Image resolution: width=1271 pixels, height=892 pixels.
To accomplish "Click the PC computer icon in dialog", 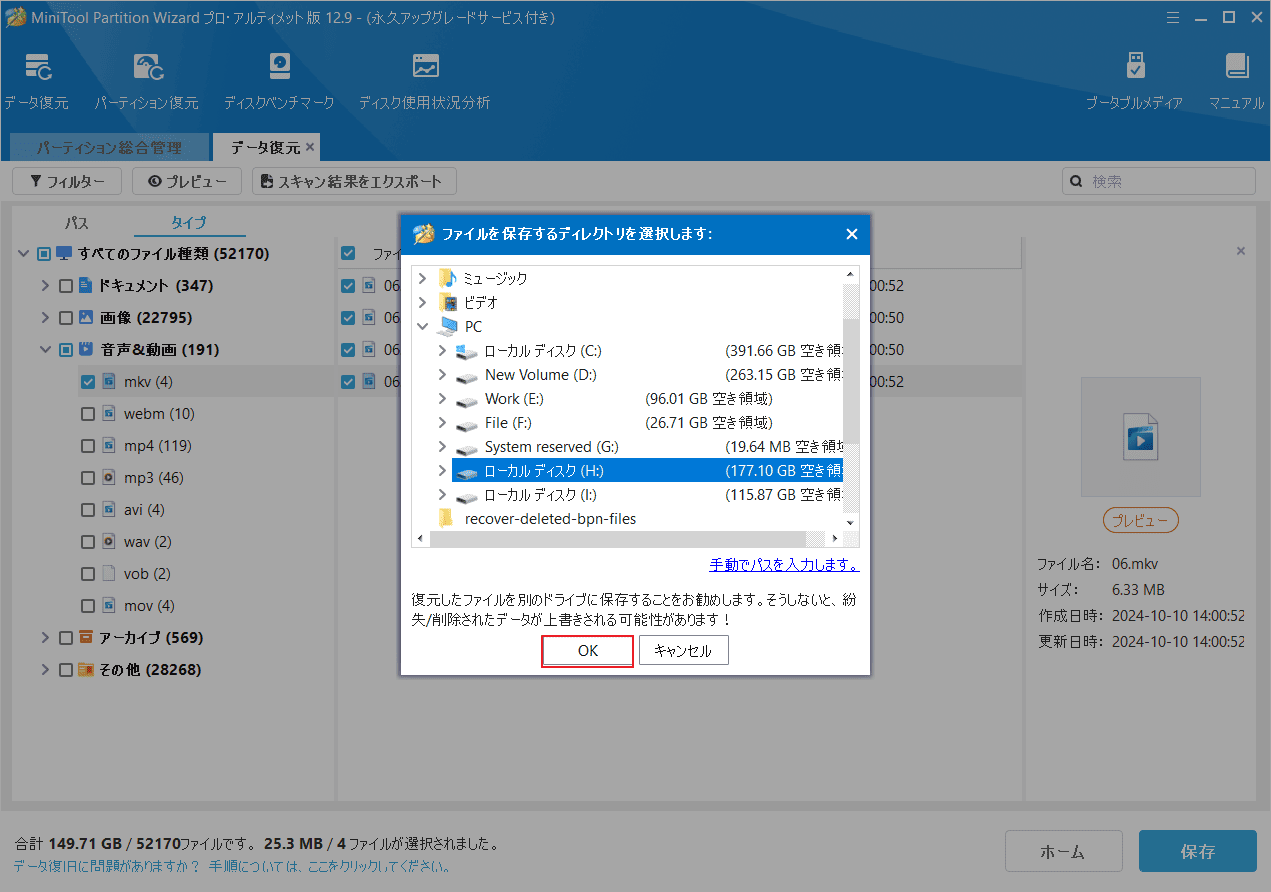I will tap(447, 326).
